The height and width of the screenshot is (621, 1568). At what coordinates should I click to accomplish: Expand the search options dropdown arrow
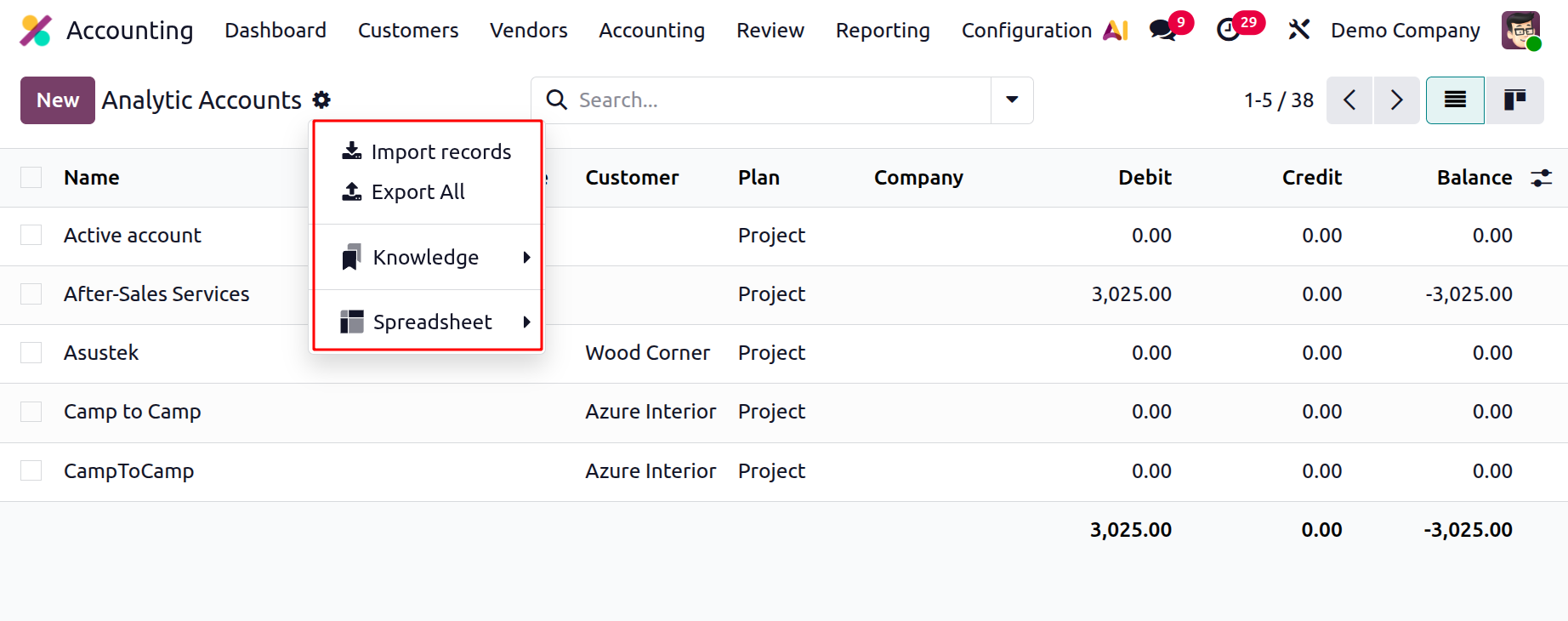[x=1012, y=100]
